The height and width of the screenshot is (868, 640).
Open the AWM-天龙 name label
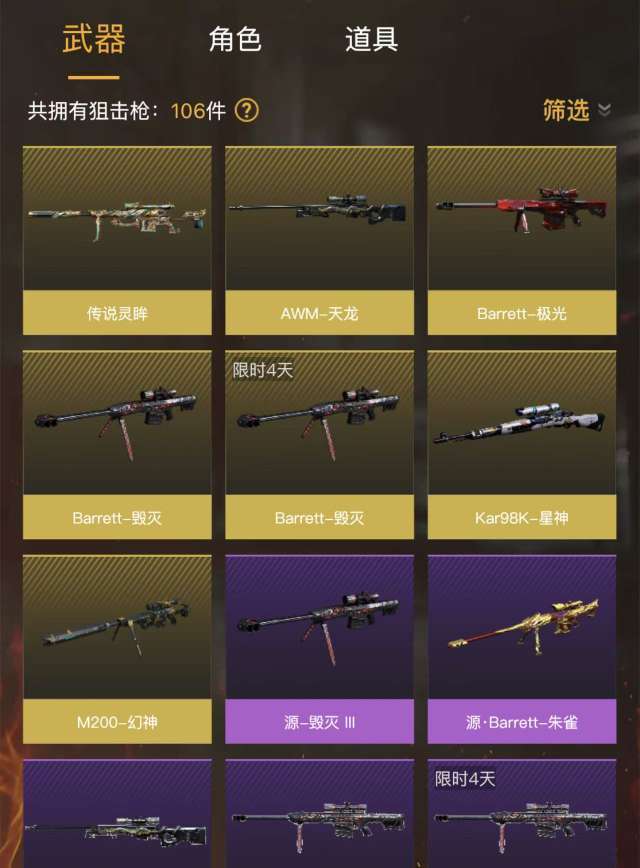(x=319, y=313)
